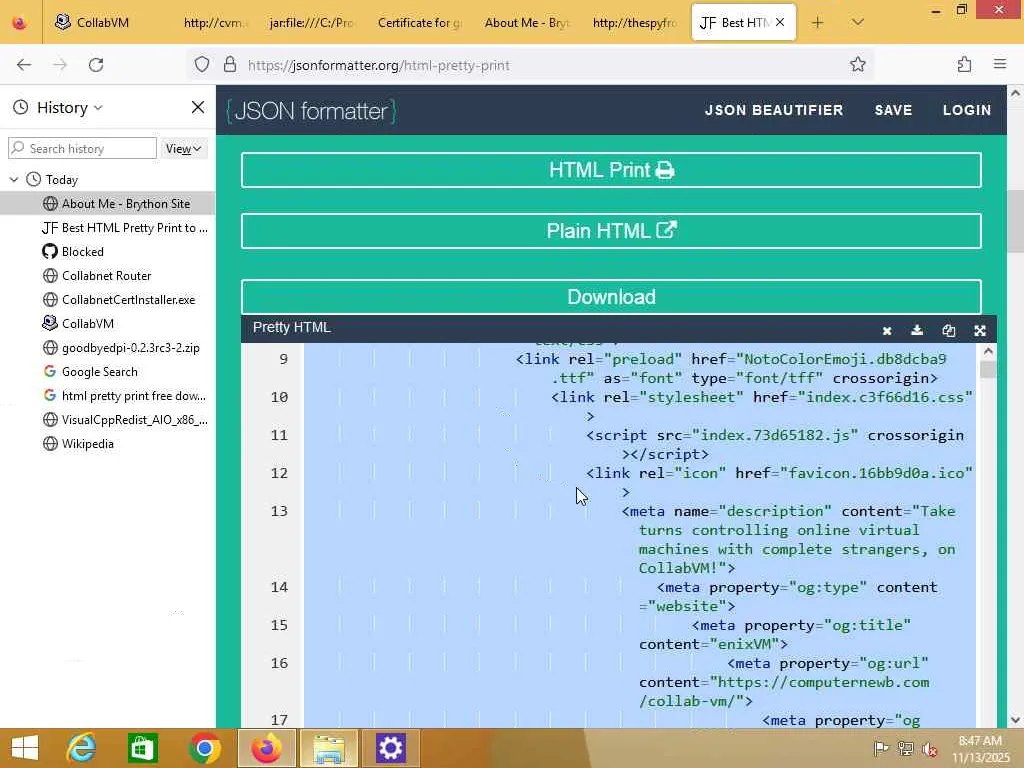Open Collabnet Router history entry

107,276
